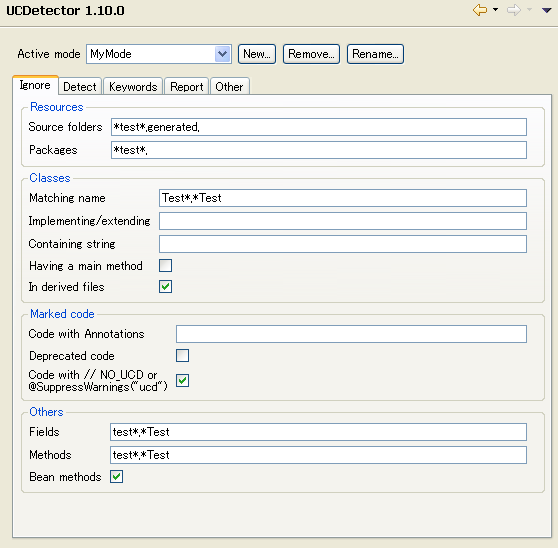This screenshot has width=558, height=548.
Task: Open the back history dropdown arrow
Action: [495, 10]
